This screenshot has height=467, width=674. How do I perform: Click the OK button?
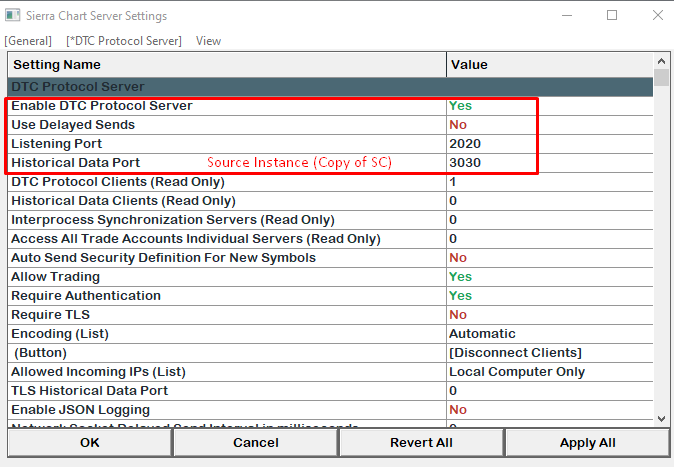coord(90,442)
